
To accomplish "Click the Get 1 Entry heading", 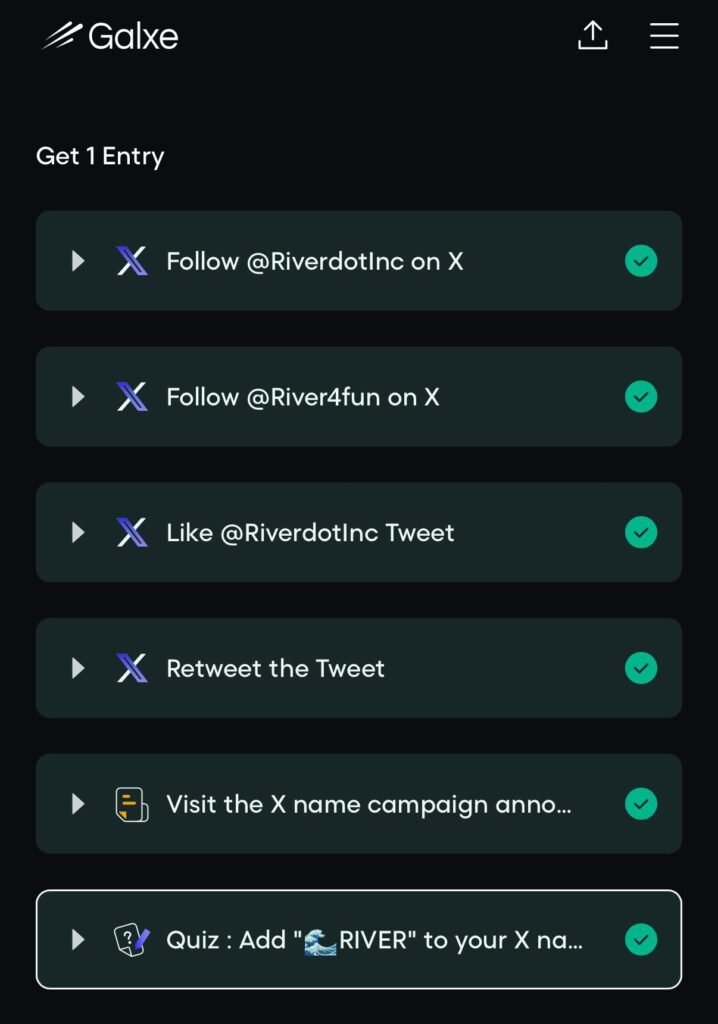I will coord(100,156).
